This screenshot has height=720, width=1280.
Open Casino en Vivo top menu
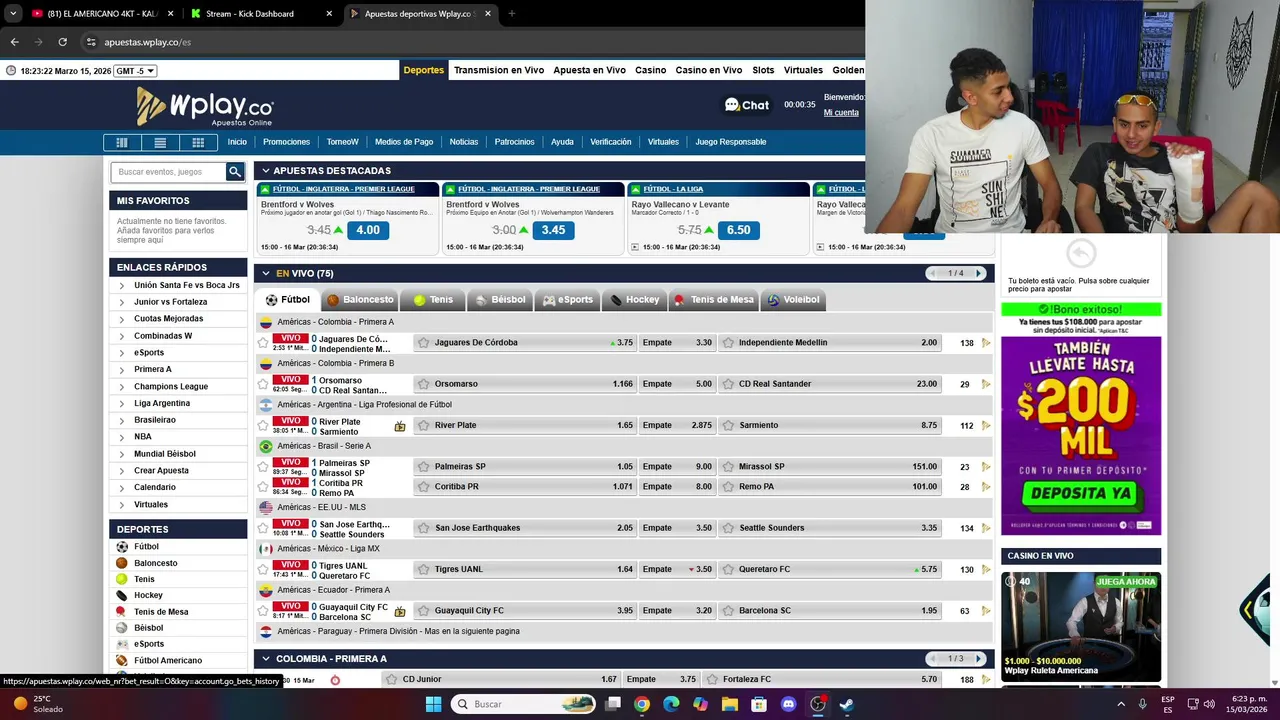(x=708, y=70)
